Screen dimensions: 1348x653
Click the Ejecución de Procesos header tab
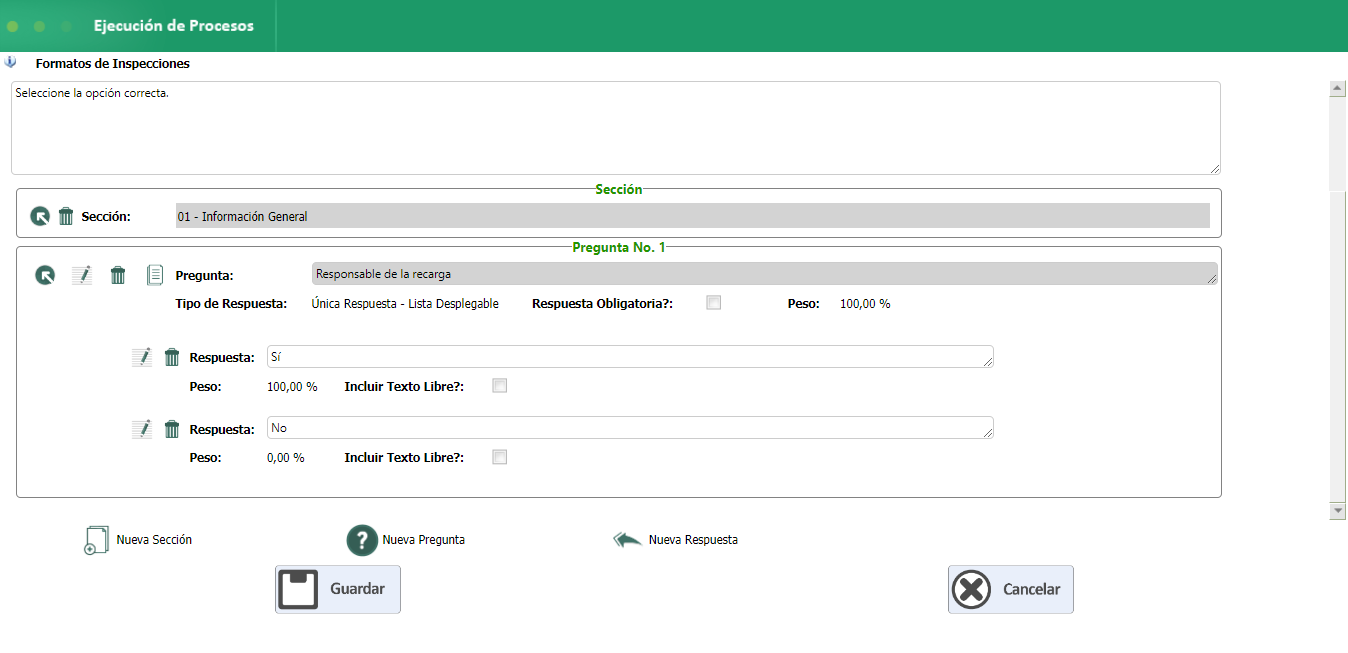[174, 26]
